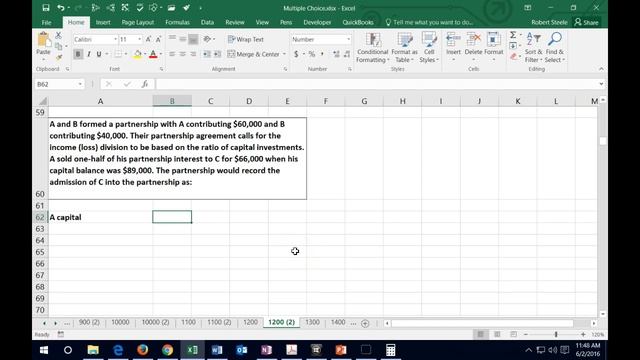Apply the Percent Style format
The width and height of the screenshot is (640, 360).
[312, 54]
